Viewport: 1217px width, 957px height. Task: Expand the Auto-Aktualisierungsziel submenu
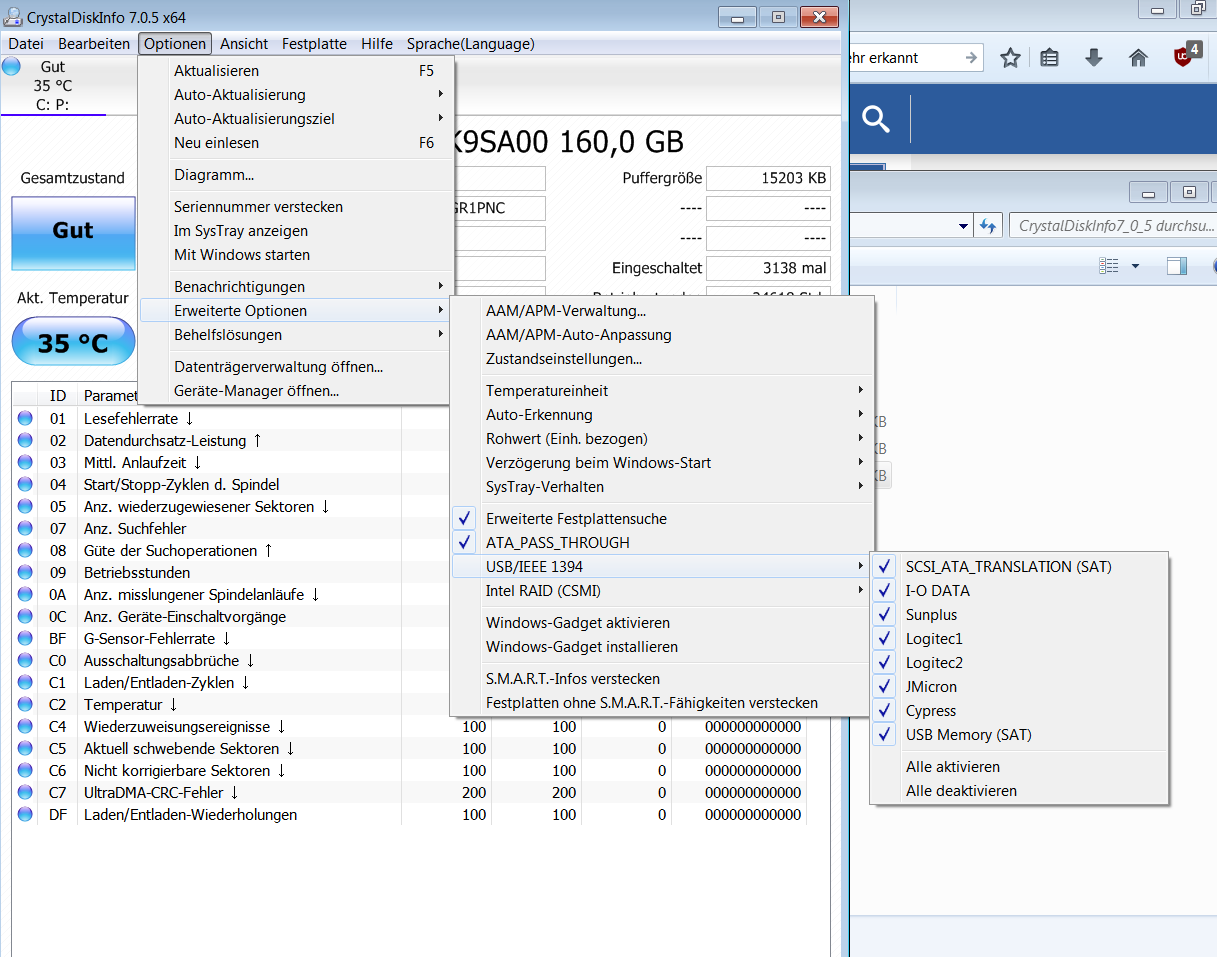point(296,118)
